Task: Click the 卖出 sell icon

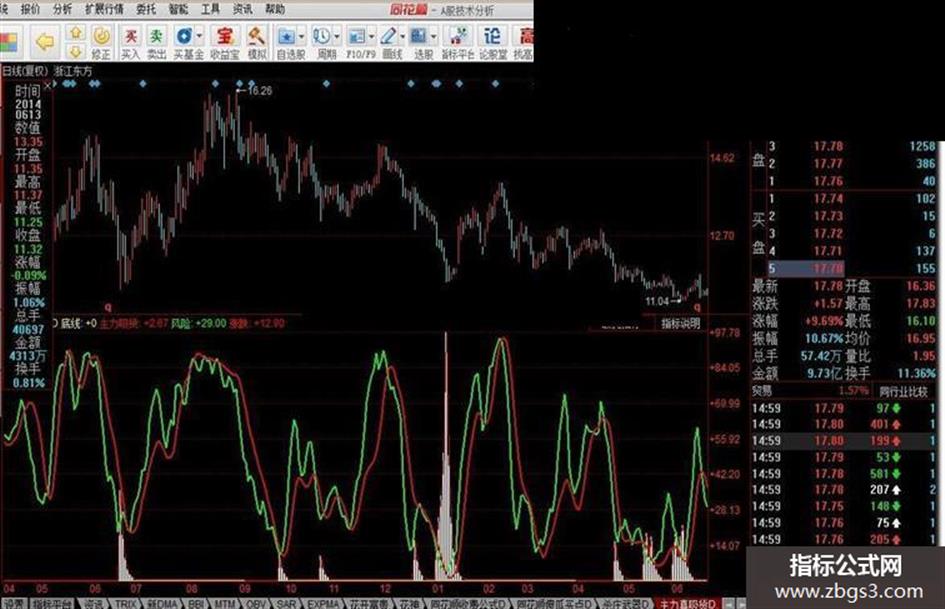Action: [156, 42]
